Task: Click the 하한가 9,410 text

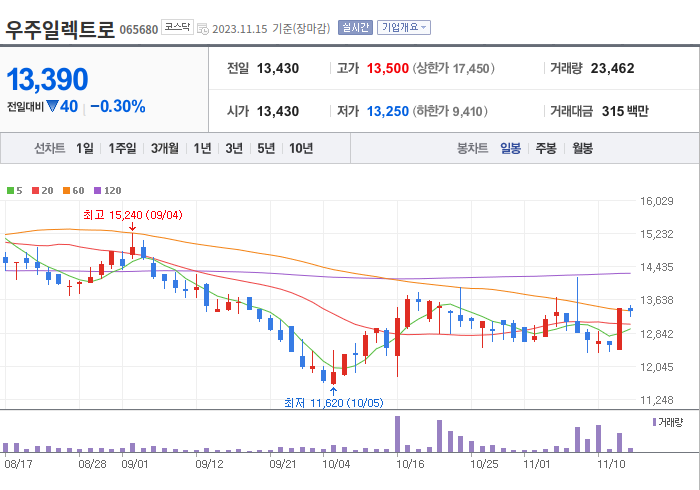Action: point(450,111)
